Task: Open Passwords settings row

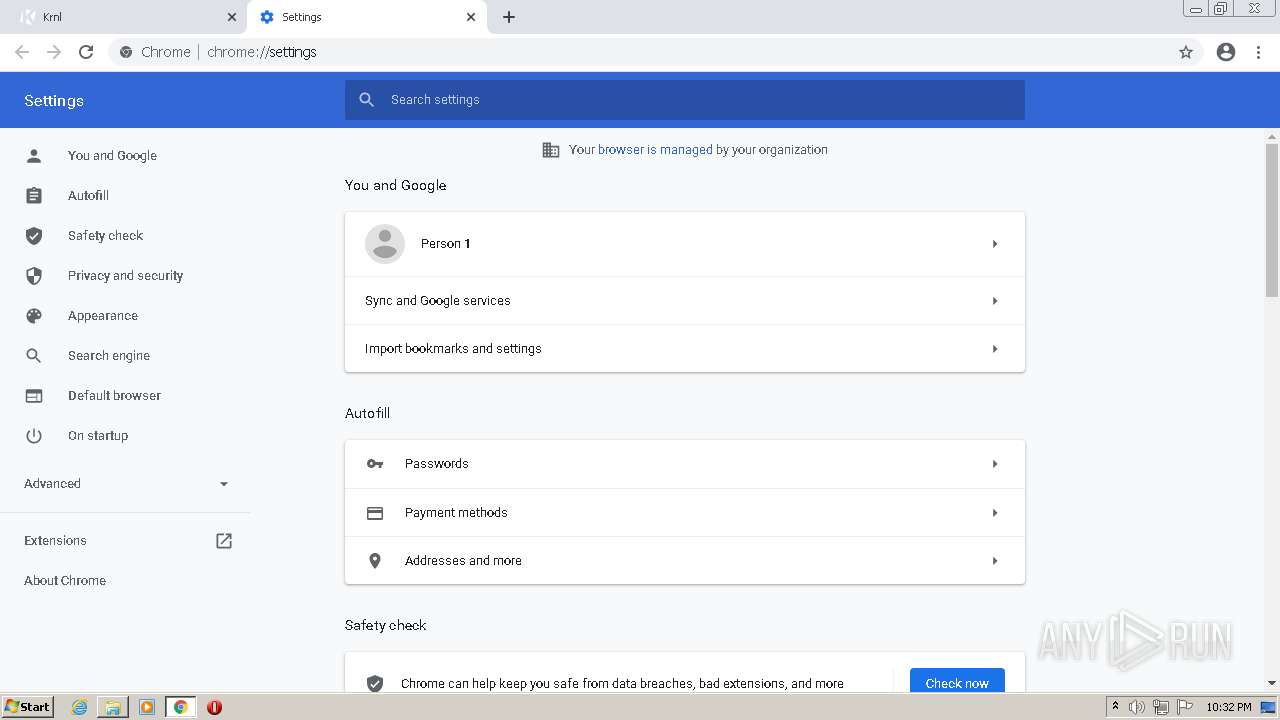Action: click(x=685, y=464)
